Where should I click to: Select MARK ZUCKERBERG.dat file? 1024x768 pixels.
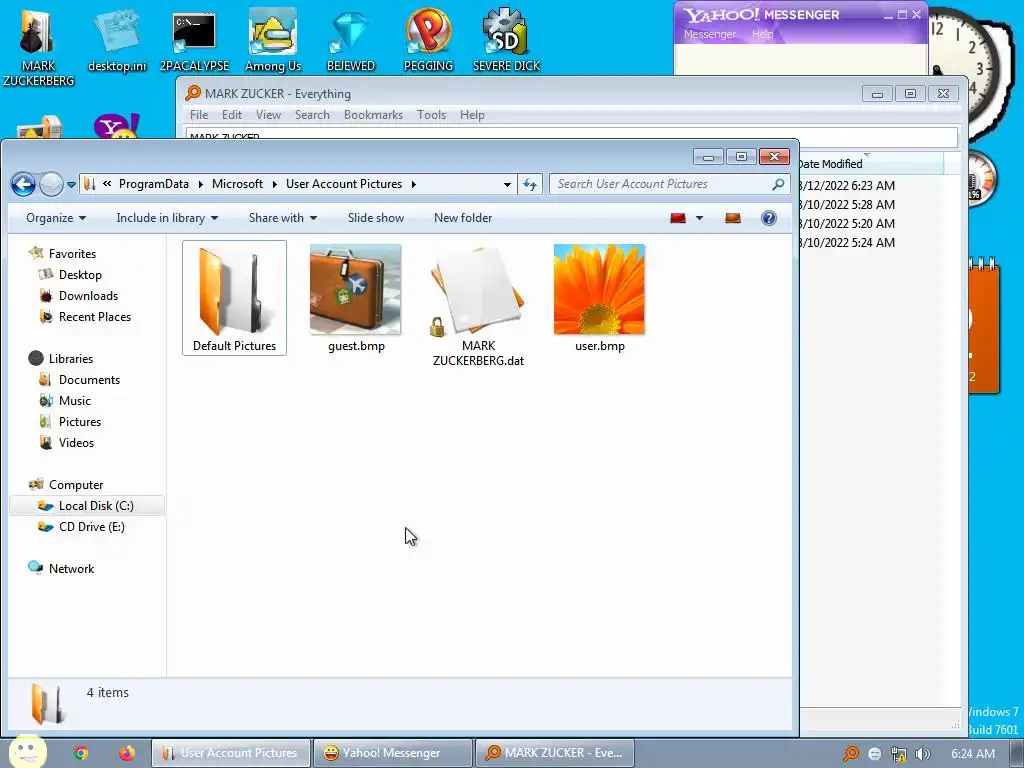478,306
